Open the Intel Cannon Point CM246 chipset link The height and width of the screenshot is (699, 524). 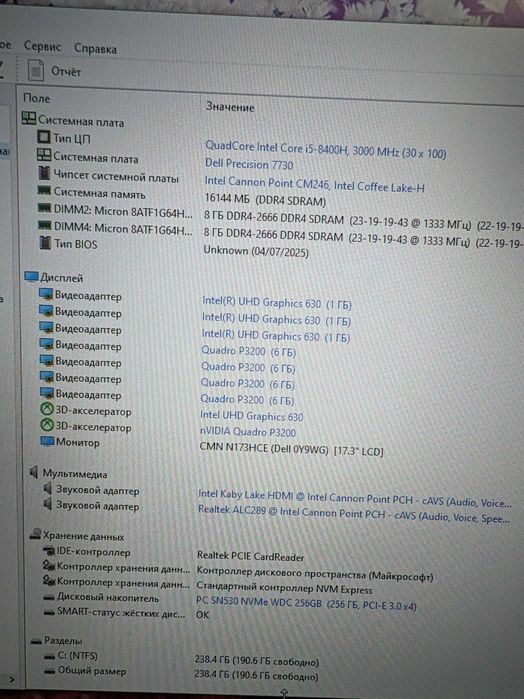tap(267, 183)
